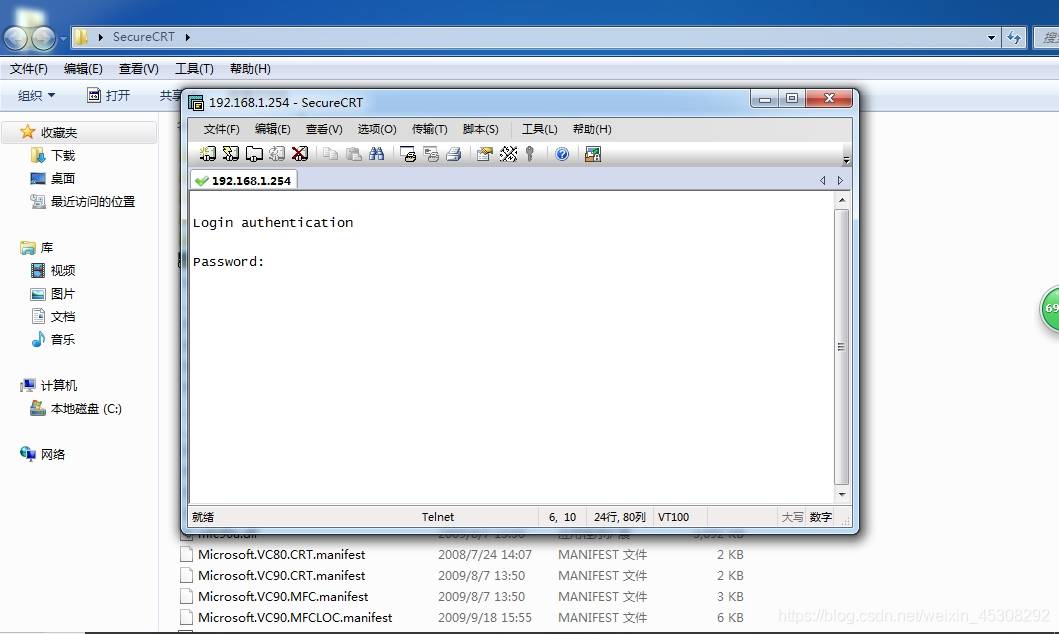Expand the toolbar overflow chevron

tap(846, 159)
